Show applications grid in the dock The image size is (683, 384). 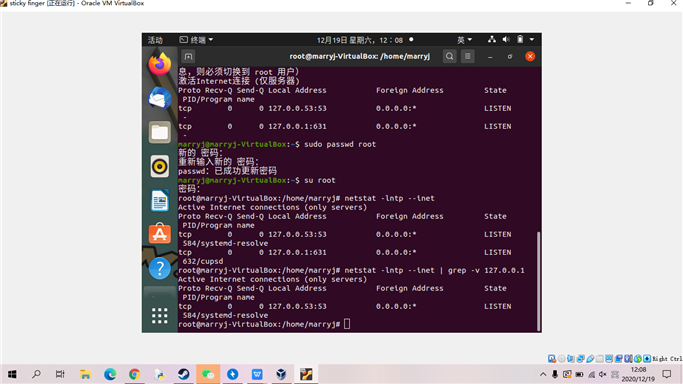[x=159, y=316]
